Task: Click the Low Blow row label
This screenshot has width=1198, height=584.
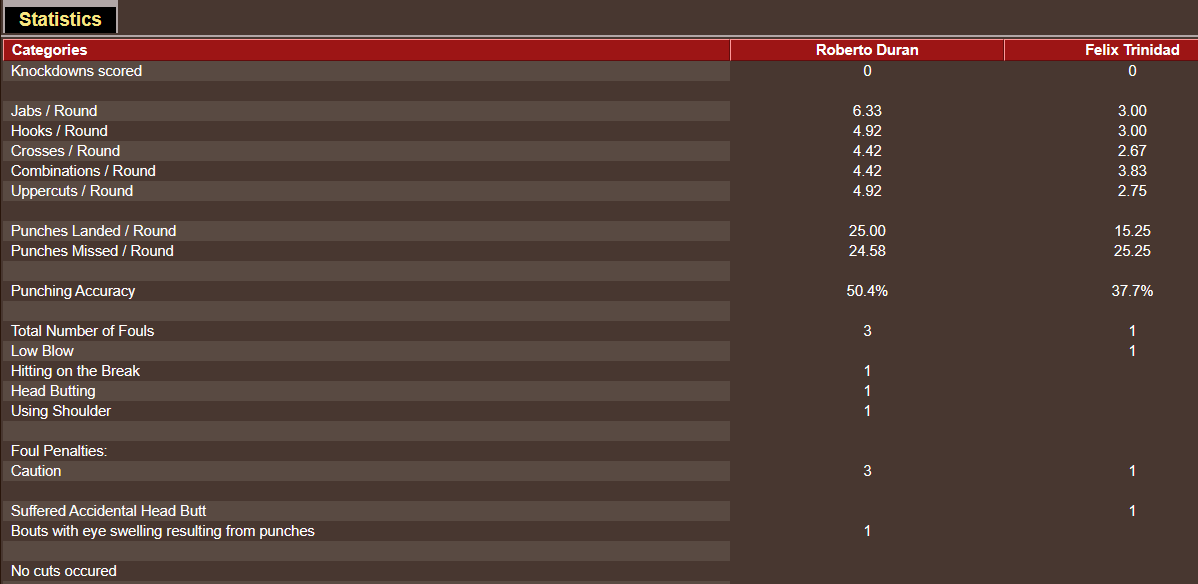Action: point(42,351)
